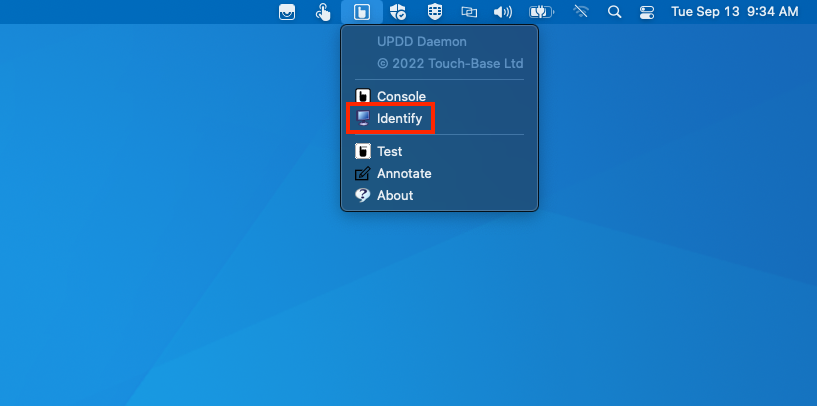Select About in the UPDD menu
Image resolution: width=817 pixels, height=406 pixels.
(439, 195)
